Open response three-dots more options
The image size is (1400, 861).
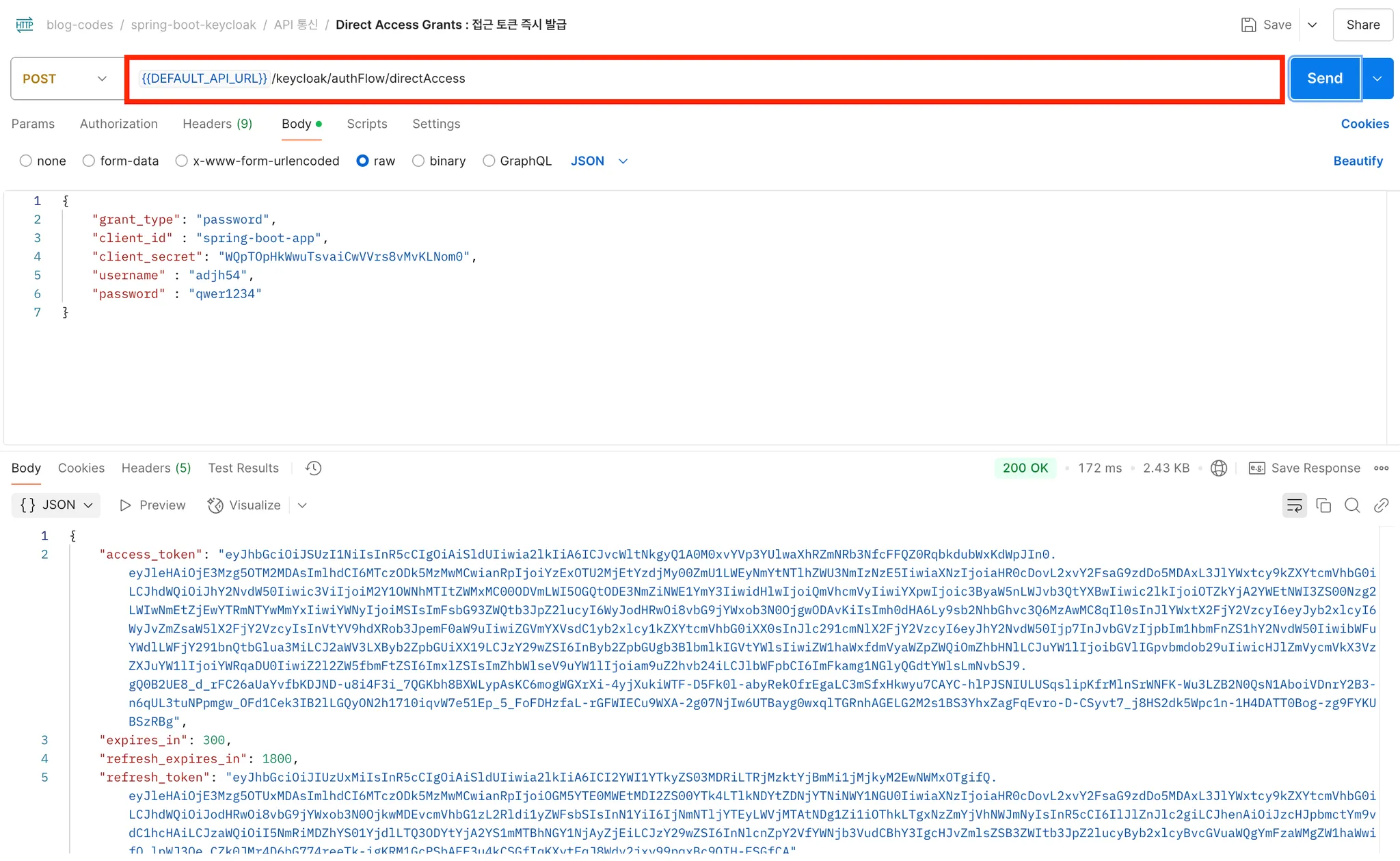point(1381,468)
